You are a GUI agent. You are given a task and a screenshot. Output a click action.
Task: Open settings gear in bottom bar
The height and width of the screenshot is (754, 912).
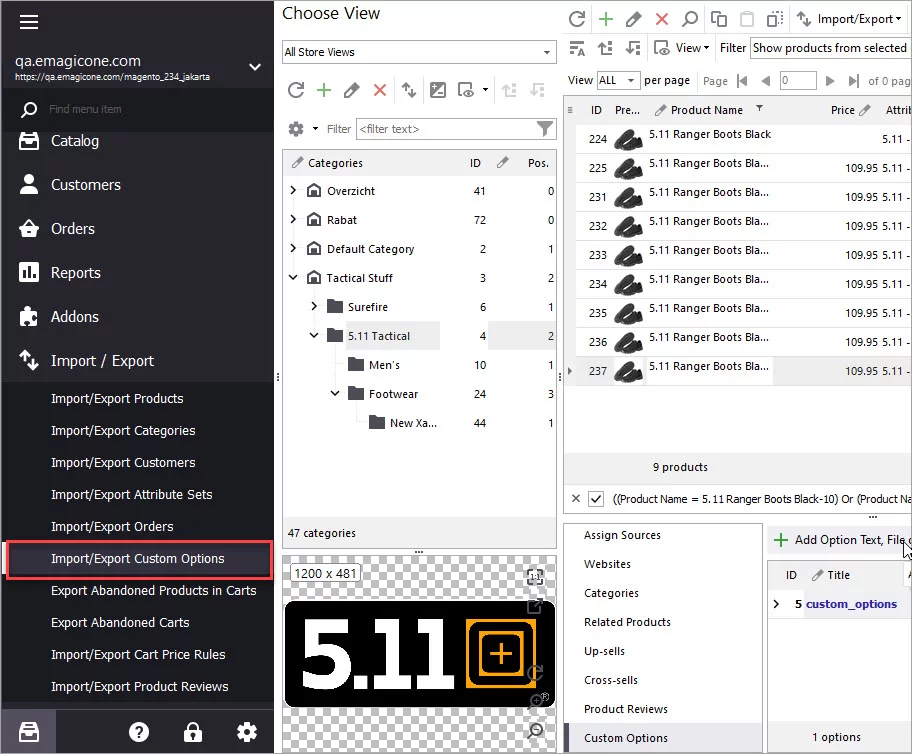247,732
